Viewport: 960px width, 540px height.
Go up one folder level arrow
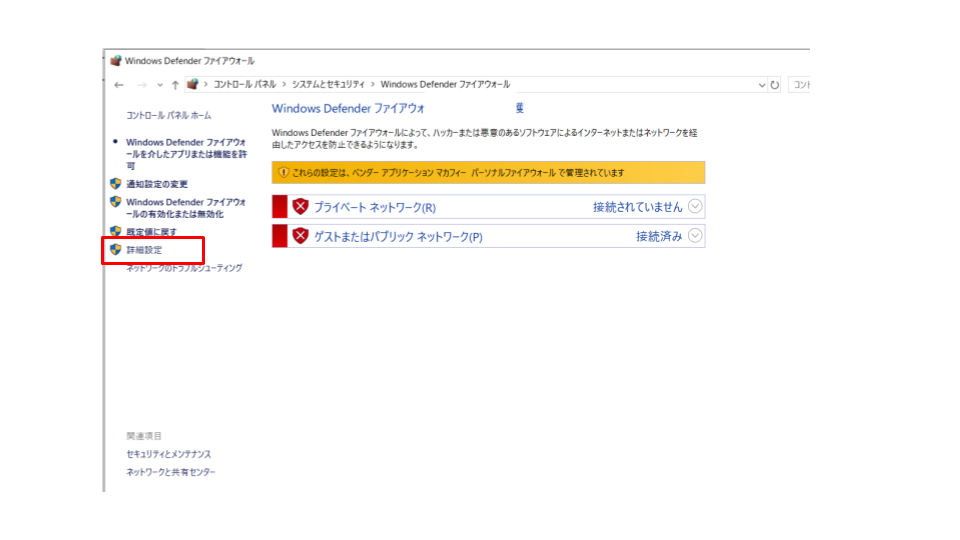pos(175,85)
